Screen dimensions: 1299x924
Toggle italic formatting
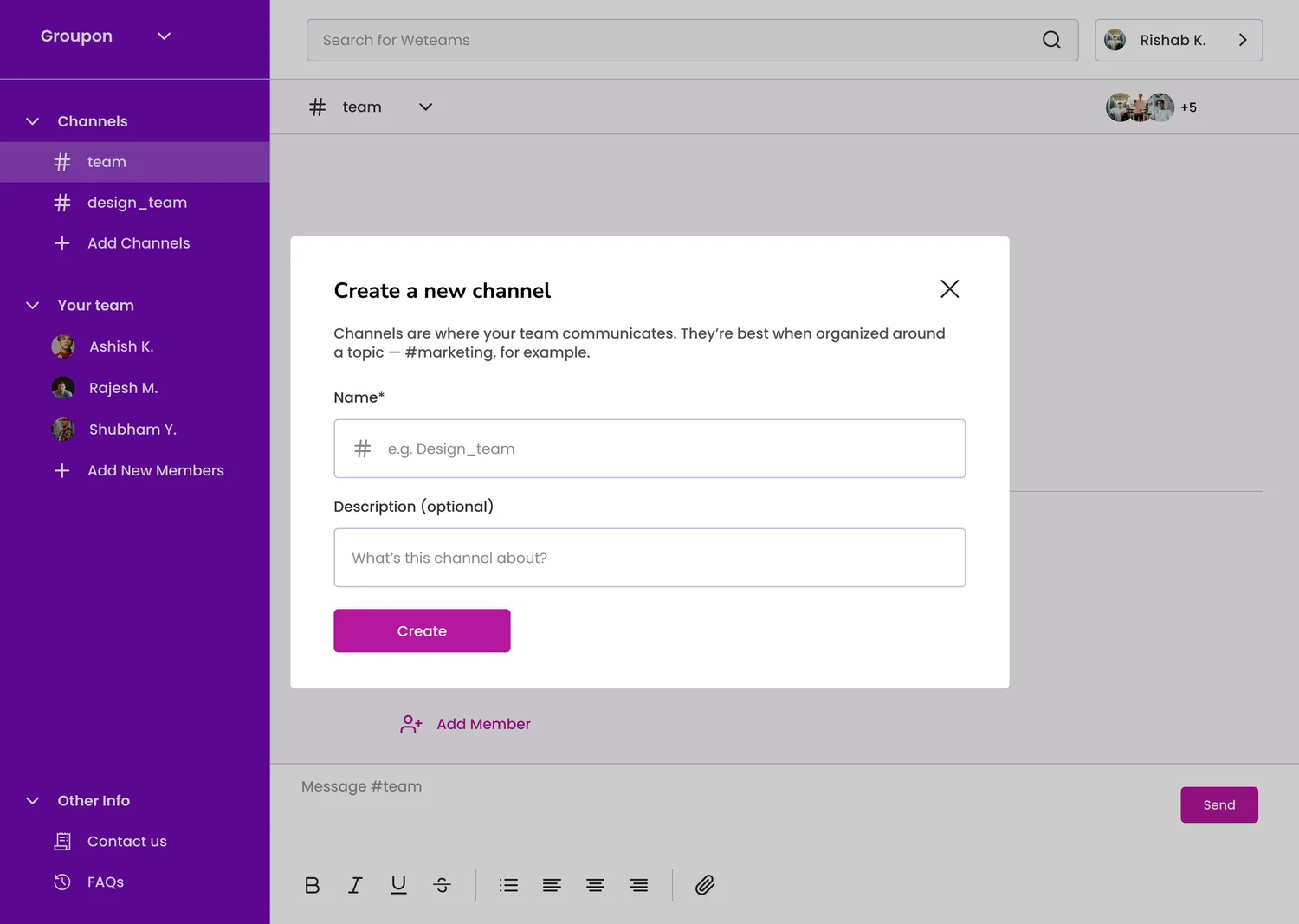pyautogui.click(x=355, y=885)
